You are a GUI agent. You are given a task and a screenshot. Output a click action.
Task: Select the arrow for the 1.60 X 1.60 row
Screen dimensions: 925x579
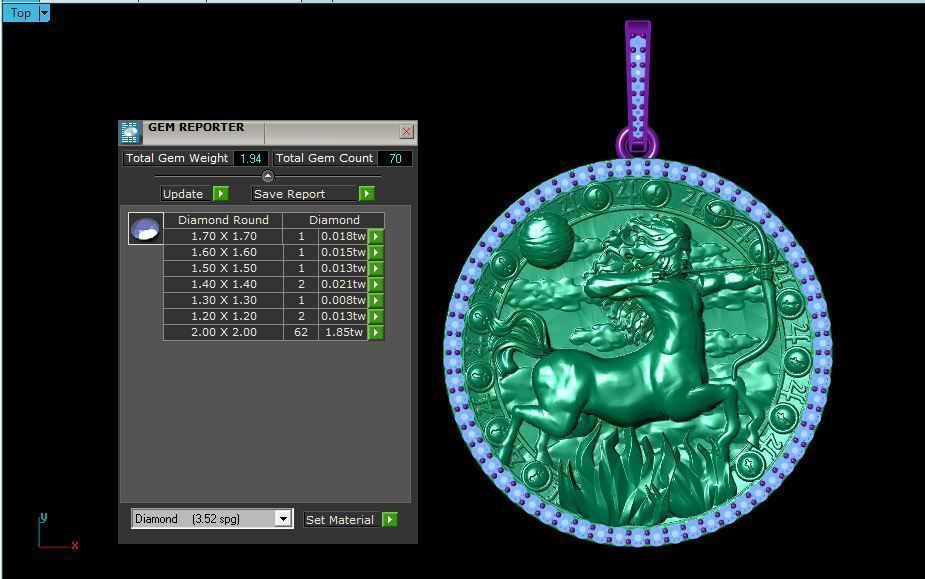(376, 252)
